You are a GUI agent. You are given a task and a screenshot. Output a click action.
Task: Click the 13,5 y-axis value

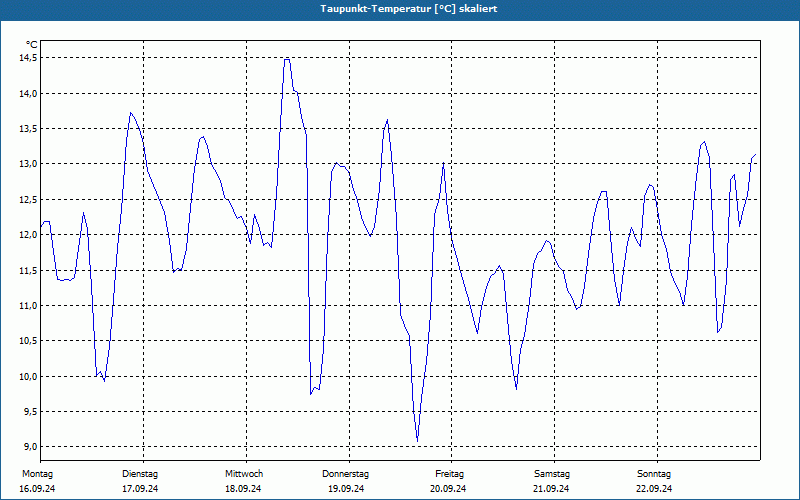click(x=28, y=129)
